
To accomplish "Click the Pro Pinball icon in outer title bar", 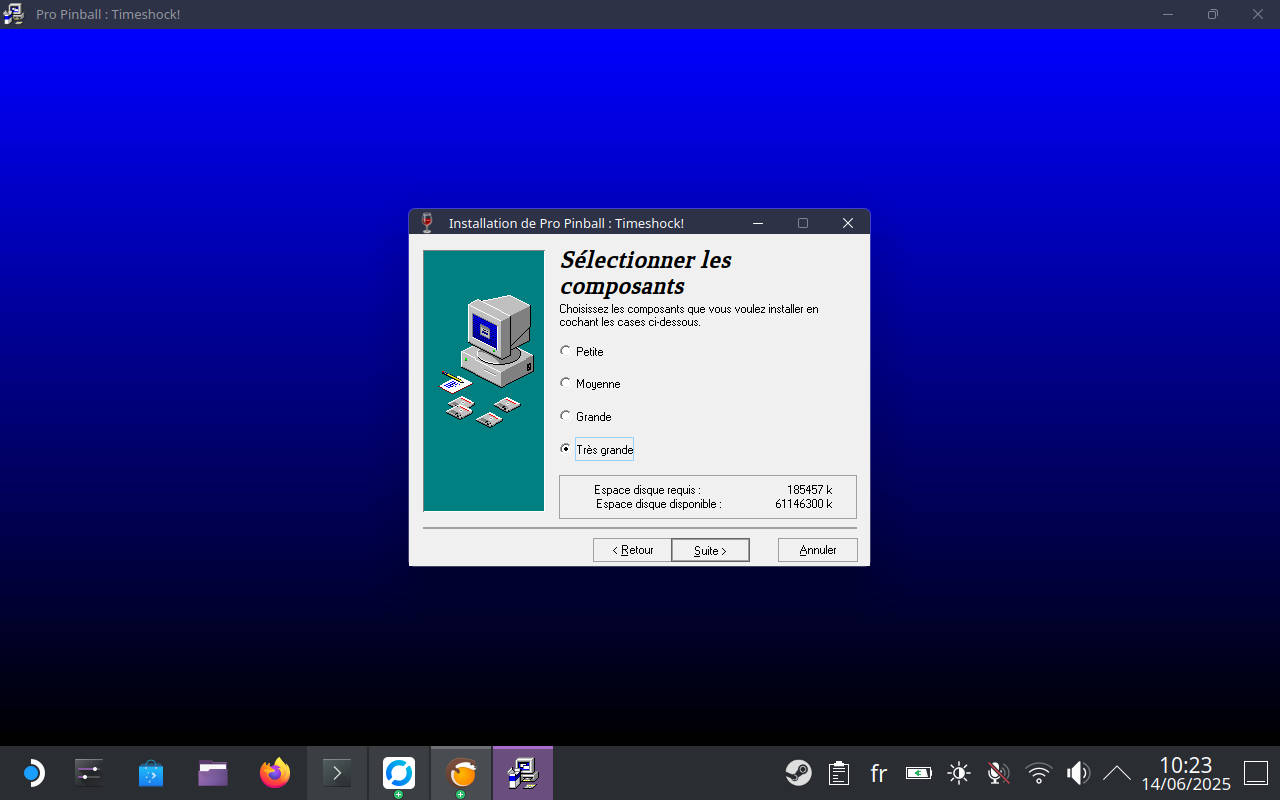I will point(14,14).
